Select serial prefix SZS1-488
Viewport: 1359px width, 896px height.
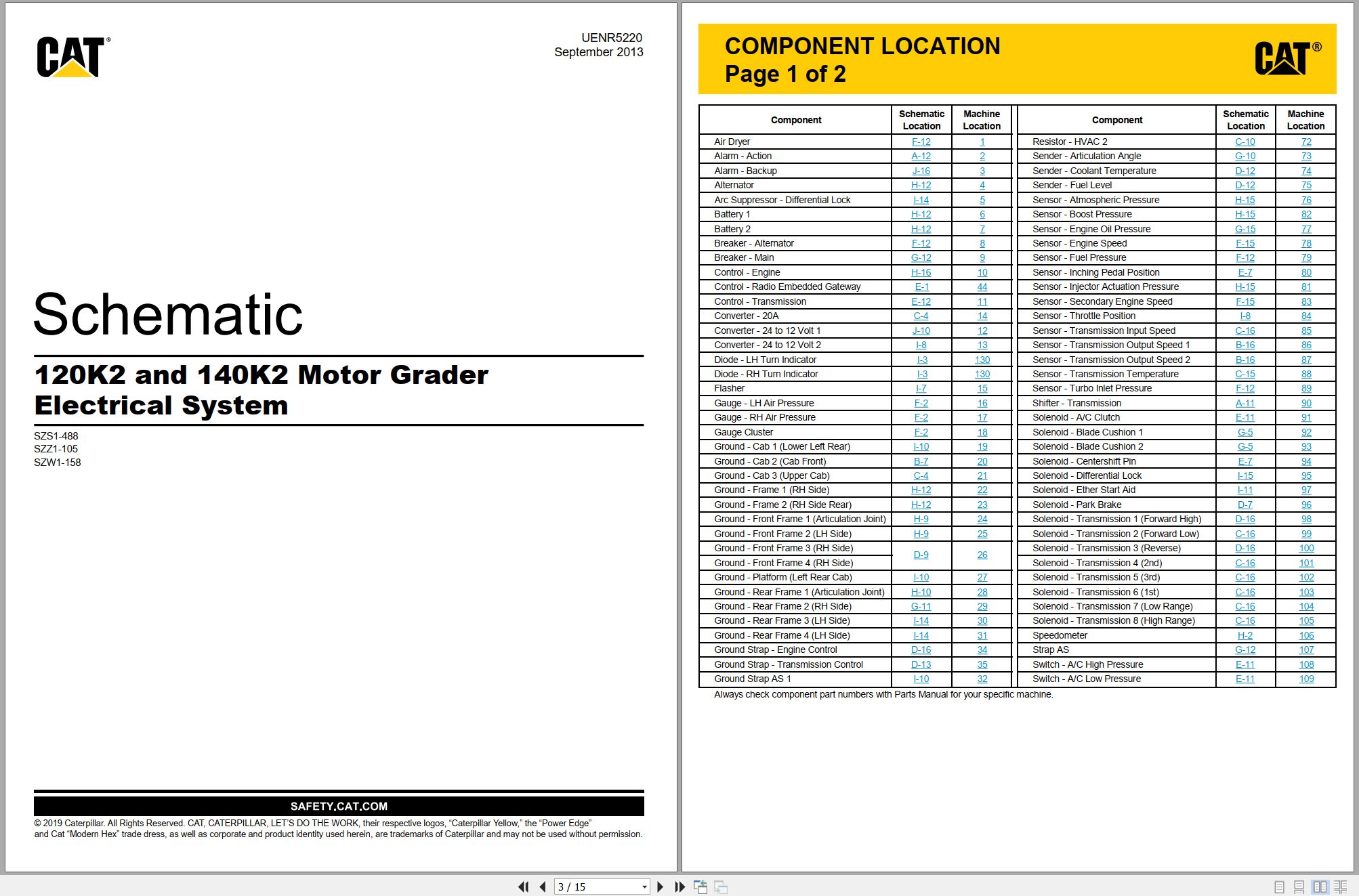tap(56, 436)
